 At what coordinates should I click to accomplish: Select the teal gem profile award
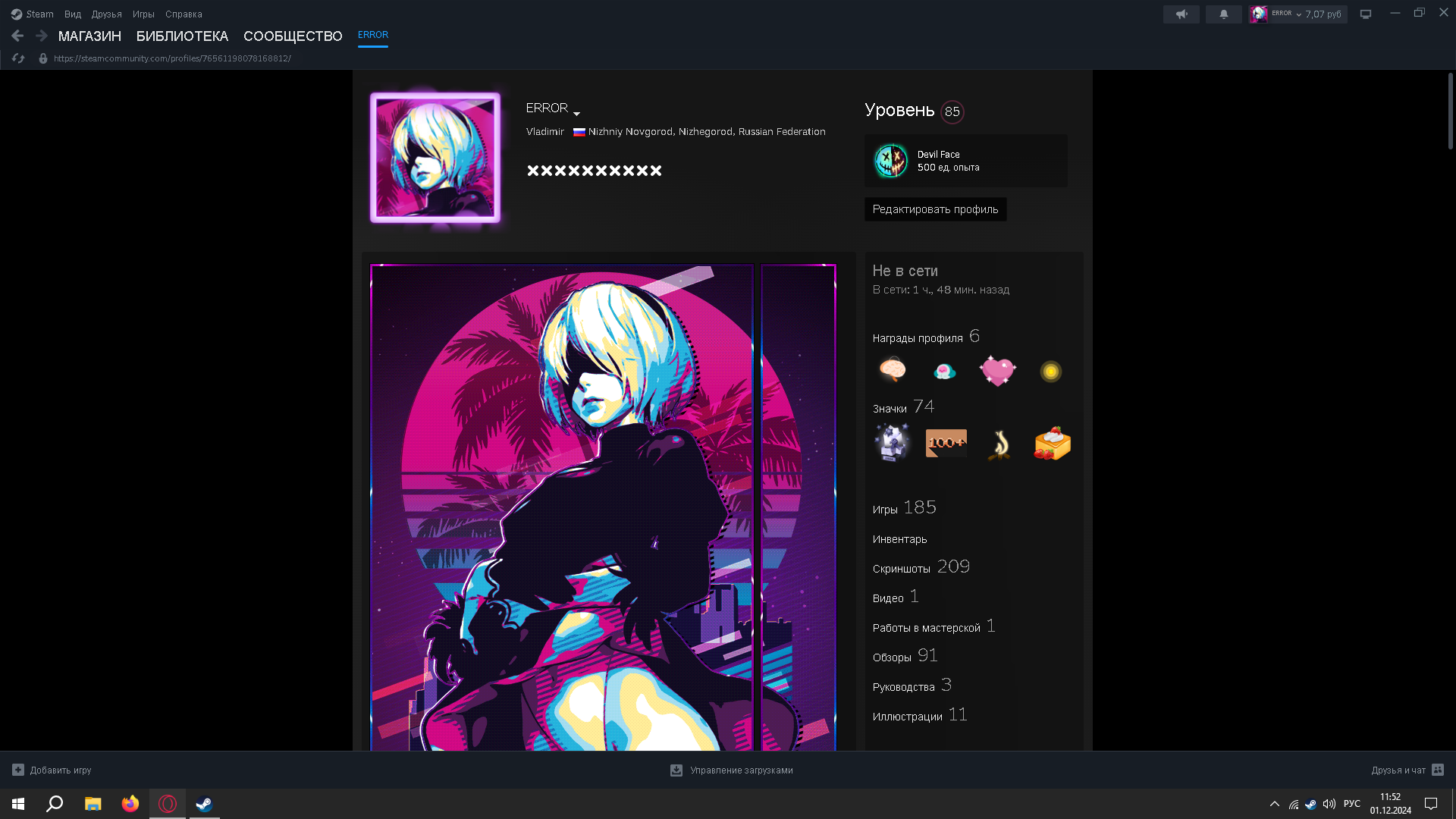click(x=944, y=371)
